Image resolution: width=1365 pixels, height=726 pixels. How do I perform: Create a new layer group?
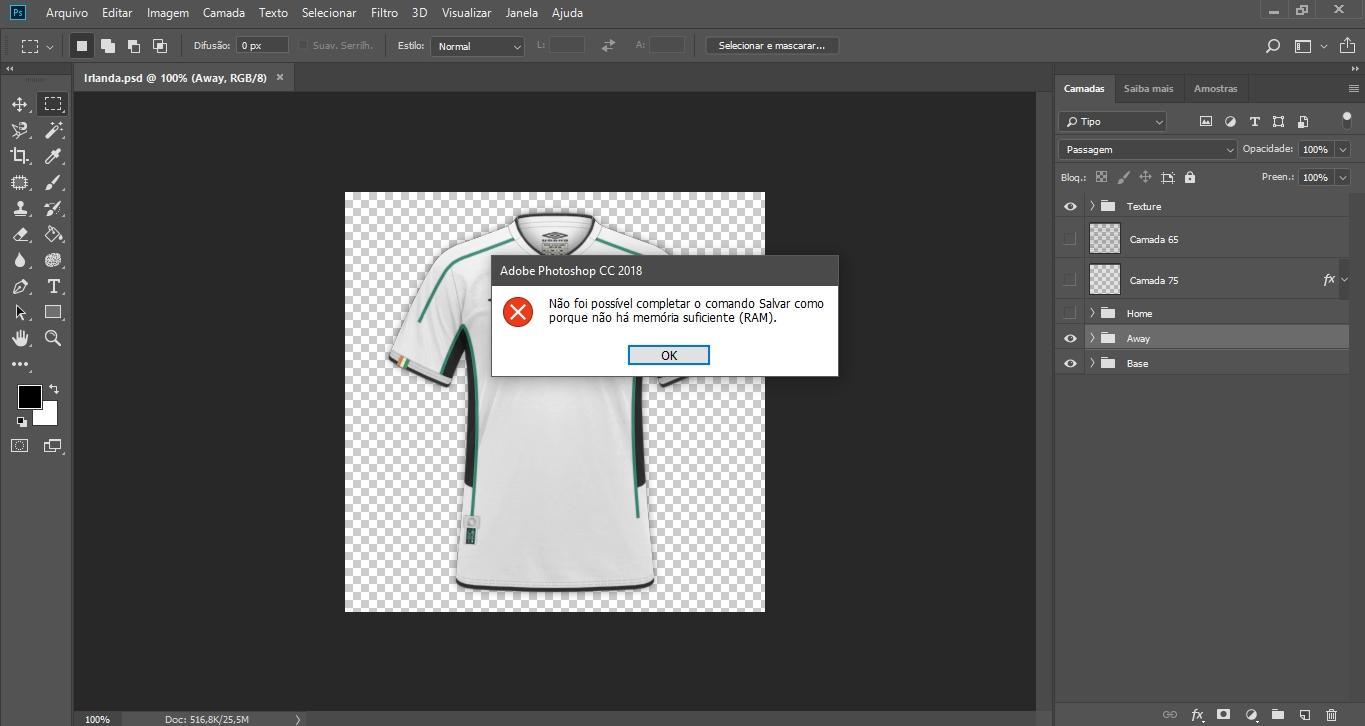[x=1277, y=715]
